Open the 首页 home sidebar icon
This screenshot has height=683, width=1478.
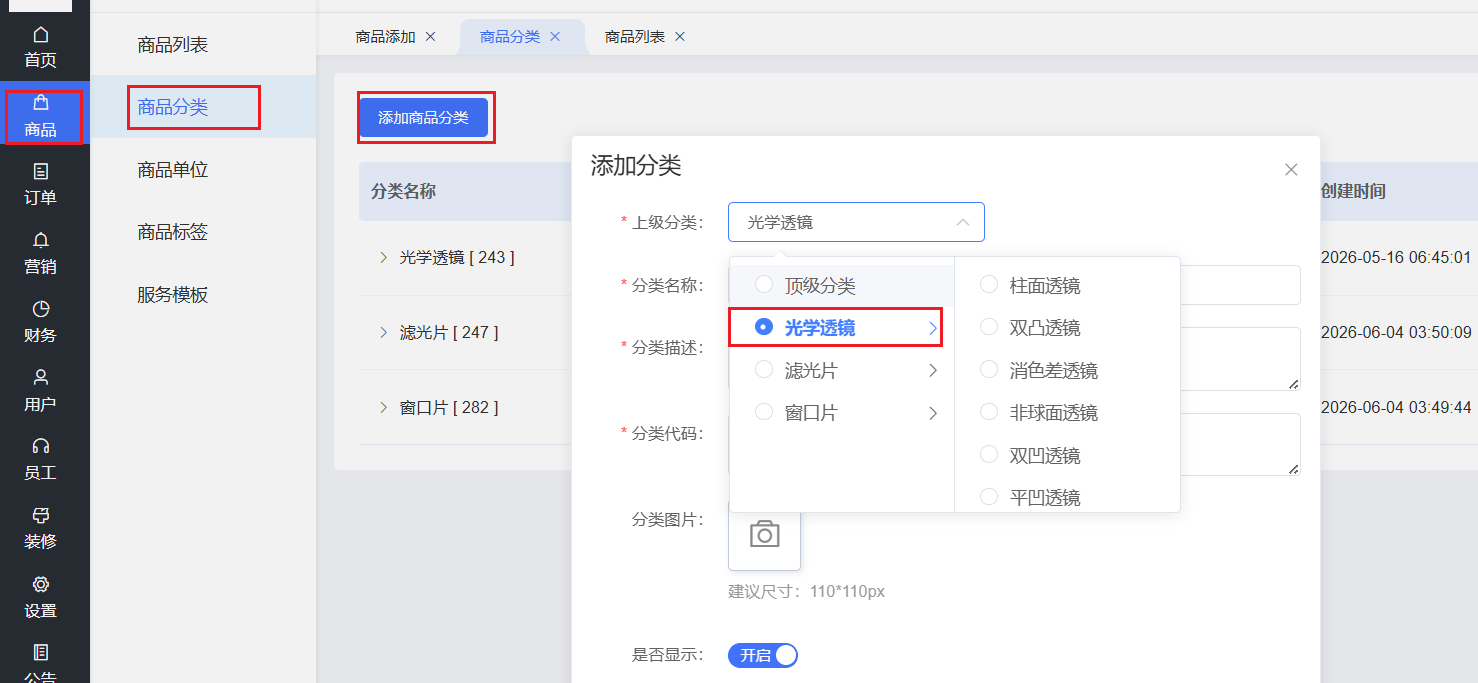[41, 35]
